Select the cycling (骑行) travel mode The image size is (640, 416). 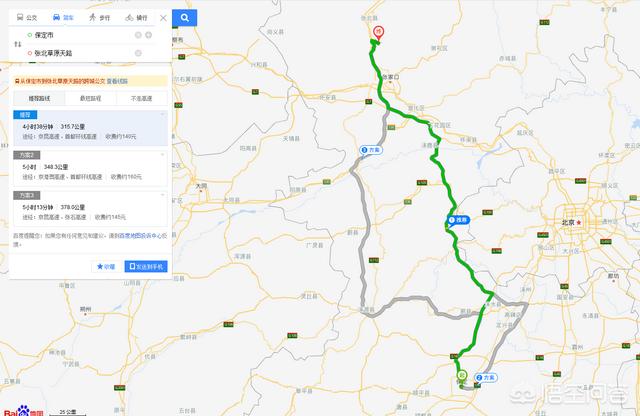136,18
